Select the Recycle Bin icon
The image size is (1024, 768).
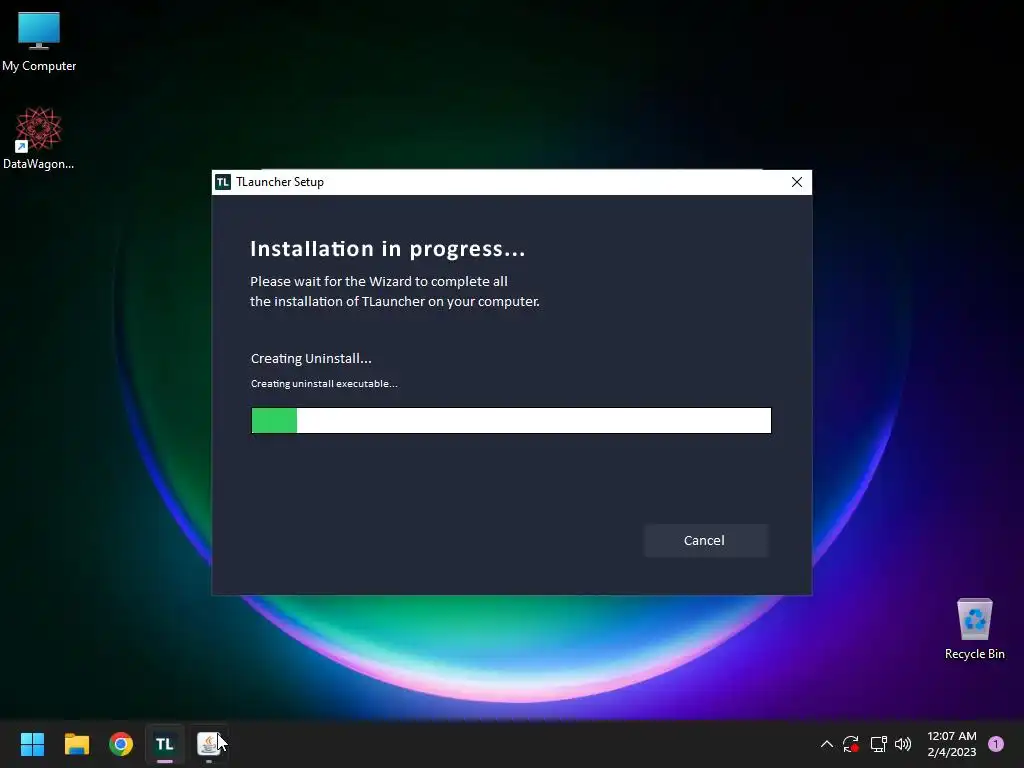pyautogui.click(x=974, y=630)
